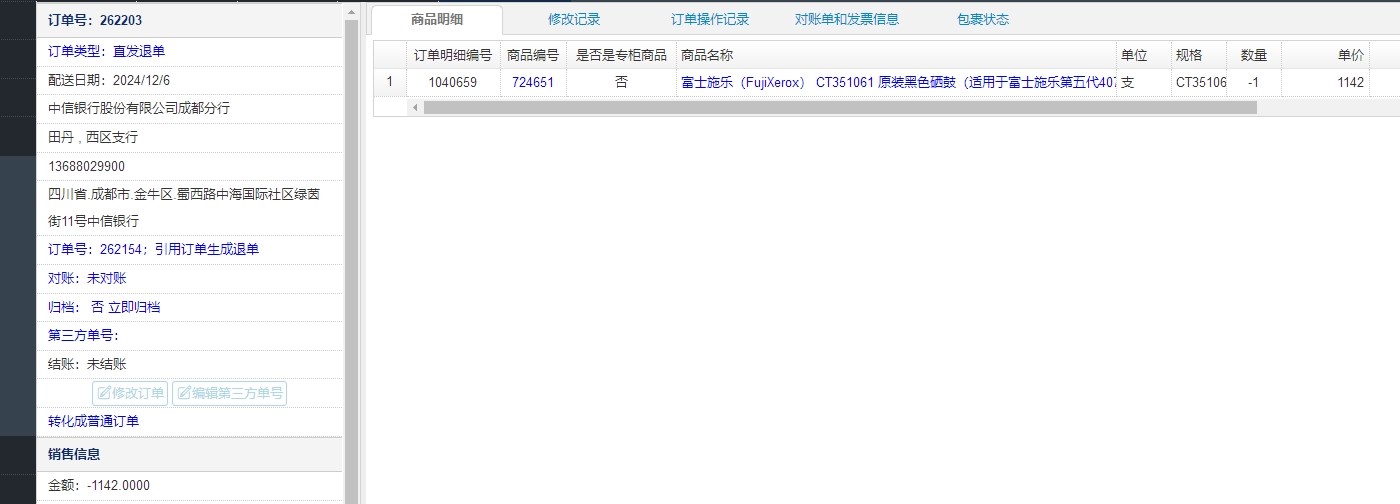Click phone number 13688029900
This screenshot has height=504, width=1400.
click(87, 166)
